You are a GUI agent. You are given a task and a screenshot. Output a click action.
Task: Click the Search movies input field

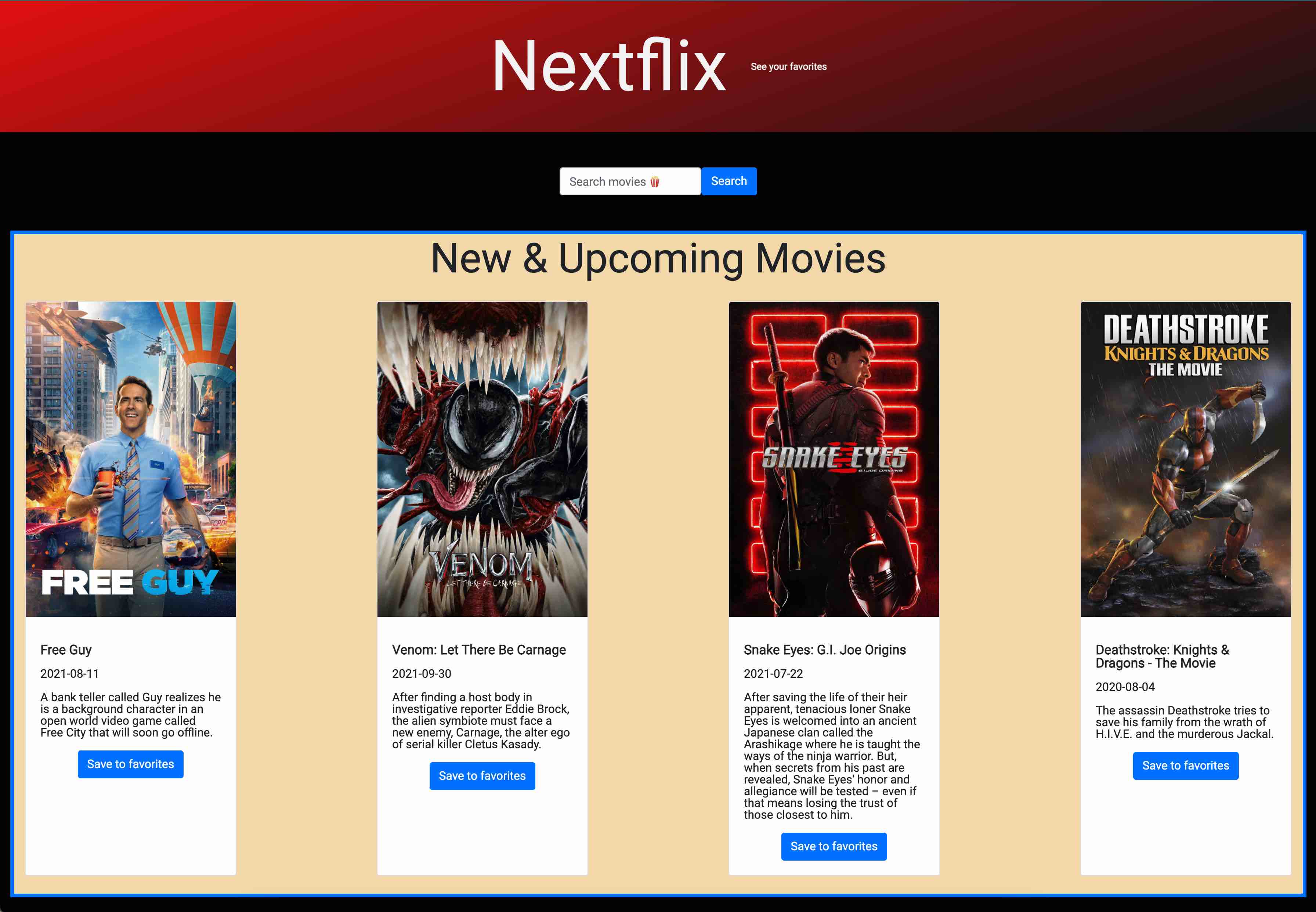629,182
